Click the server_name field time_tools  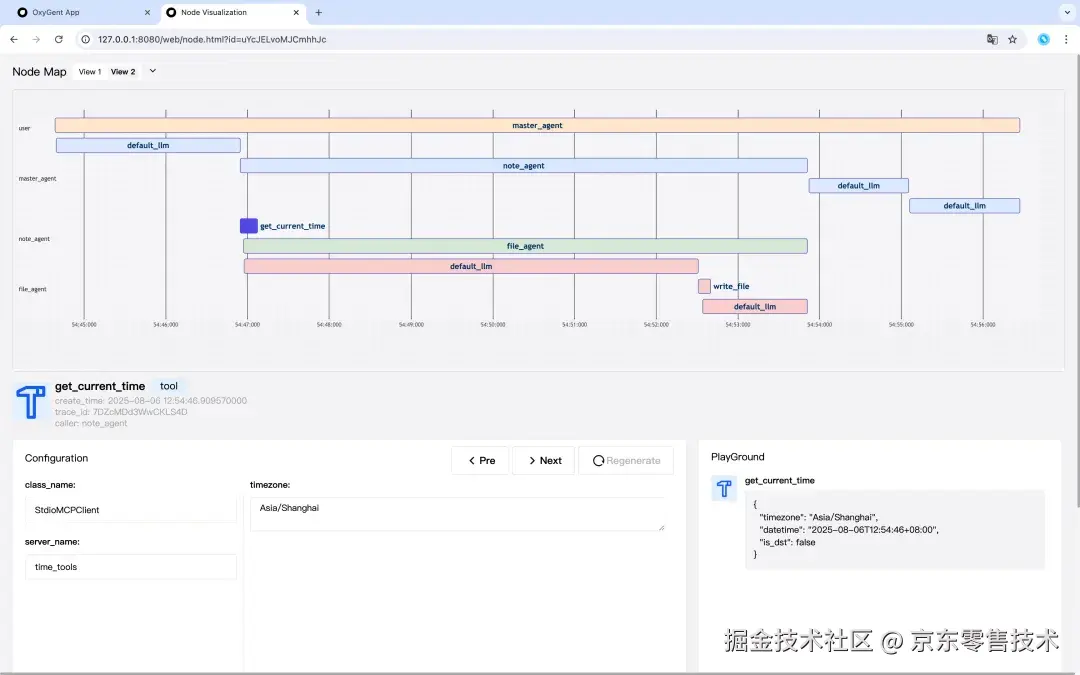click(131, 567)
